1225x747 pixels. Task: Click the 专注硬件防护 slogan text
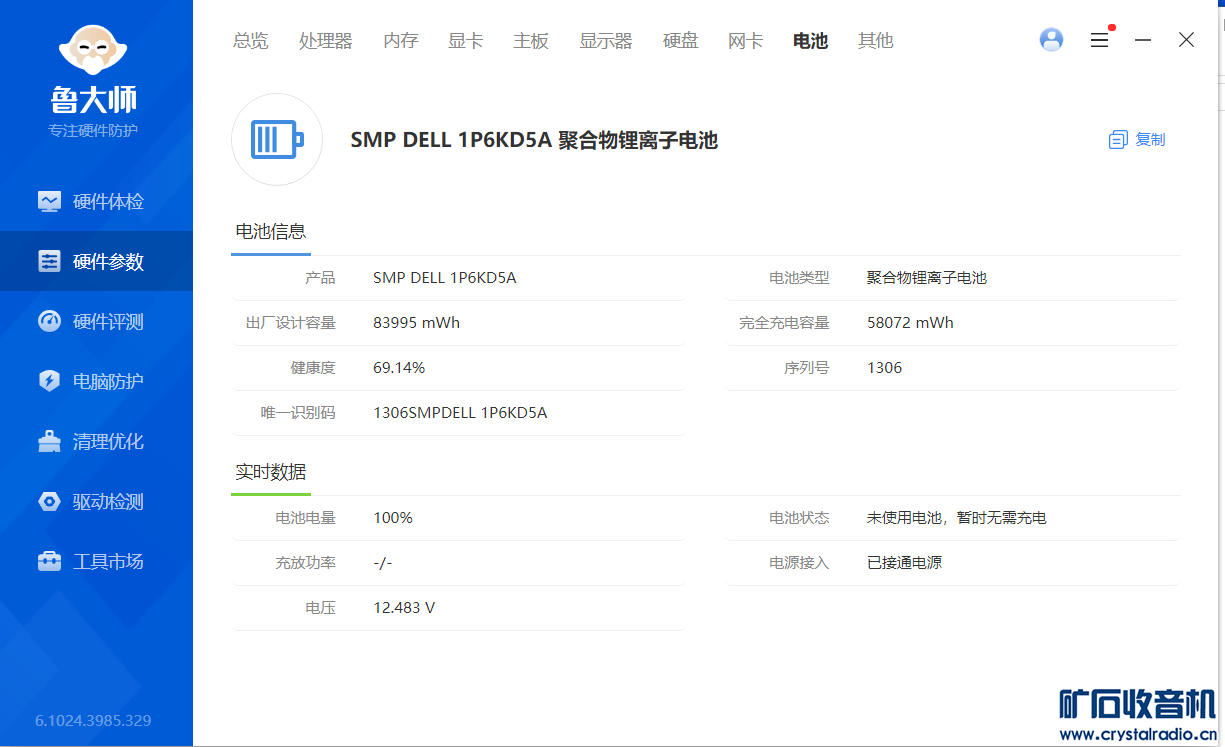click(93, 131)
